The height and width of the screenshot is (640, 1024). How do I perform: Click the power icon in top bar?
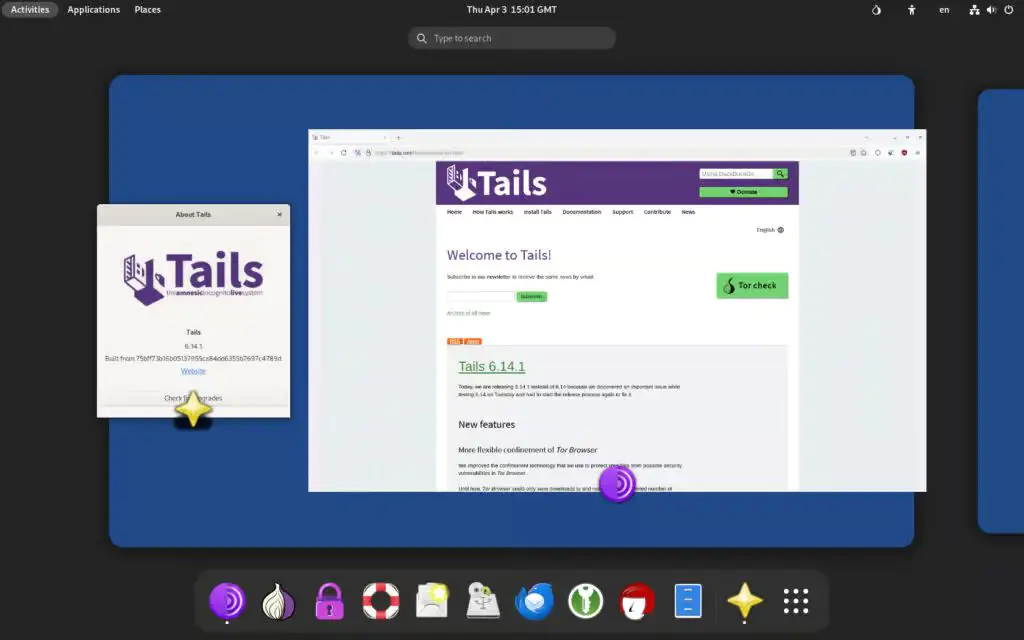pyautogui.click(x=1009, y=10)
